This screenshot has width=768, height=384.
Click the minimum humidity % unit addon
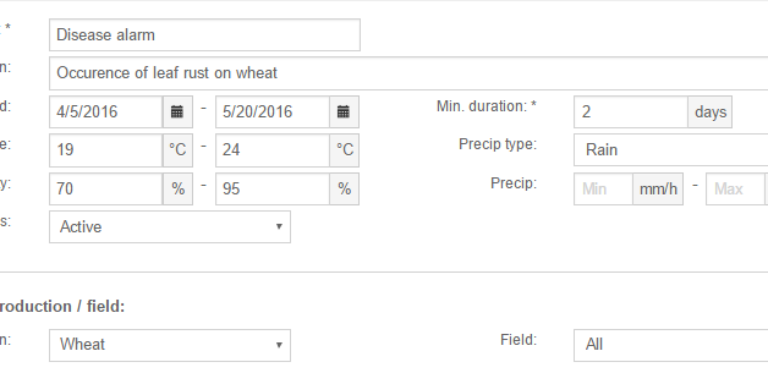click(177, 189)
